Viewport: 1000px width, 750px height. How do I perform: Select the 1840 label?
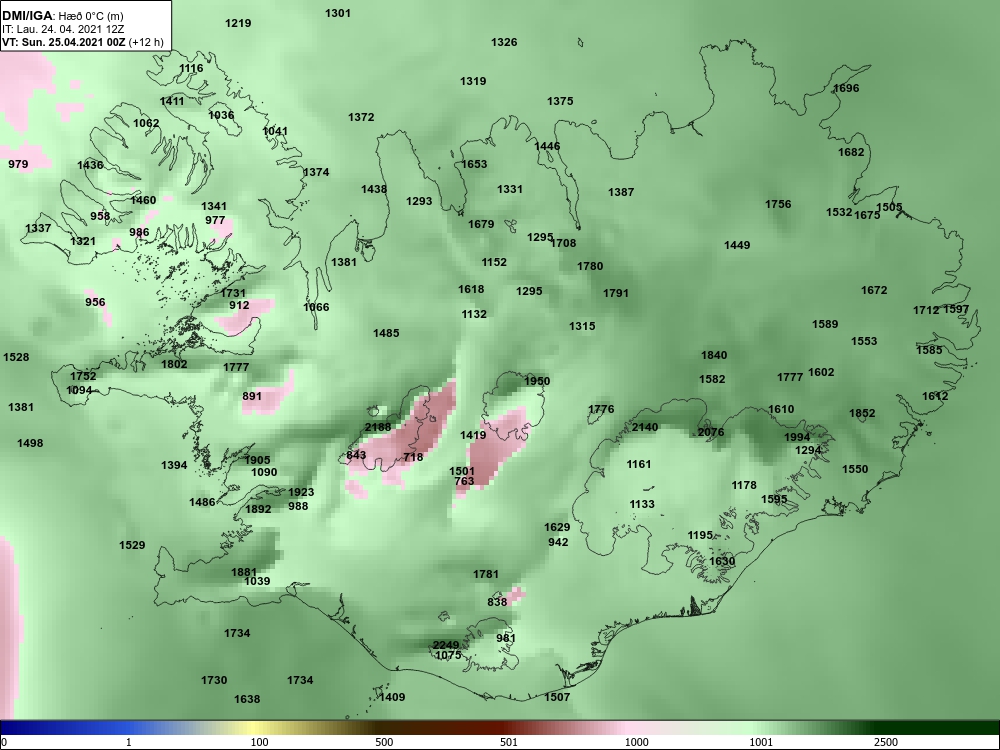pyautogui.click(x=714, y=355)
